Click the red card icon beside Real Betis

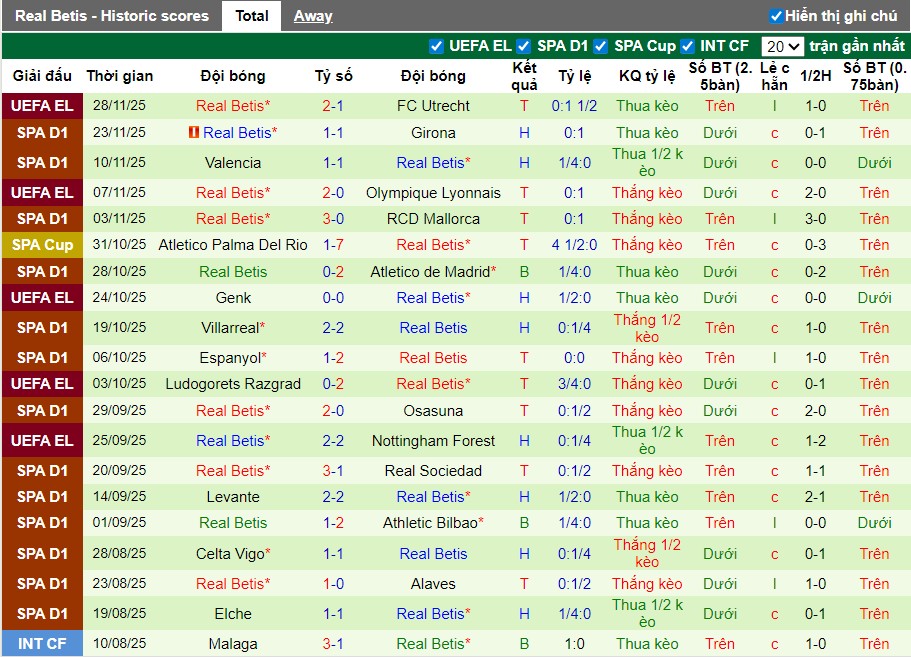point(196,132)
